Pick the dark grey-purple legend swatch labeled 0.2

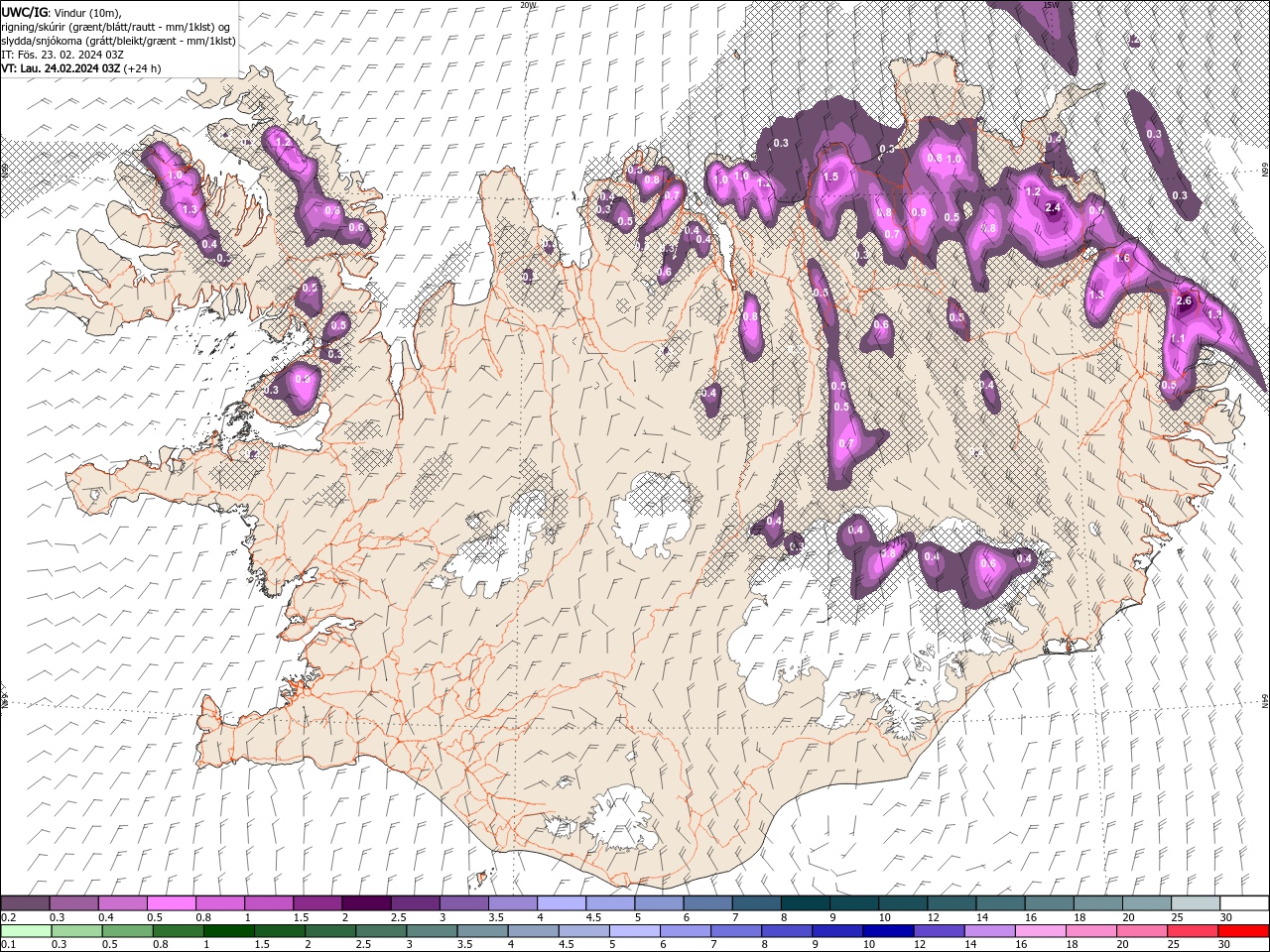pos(26,903)
